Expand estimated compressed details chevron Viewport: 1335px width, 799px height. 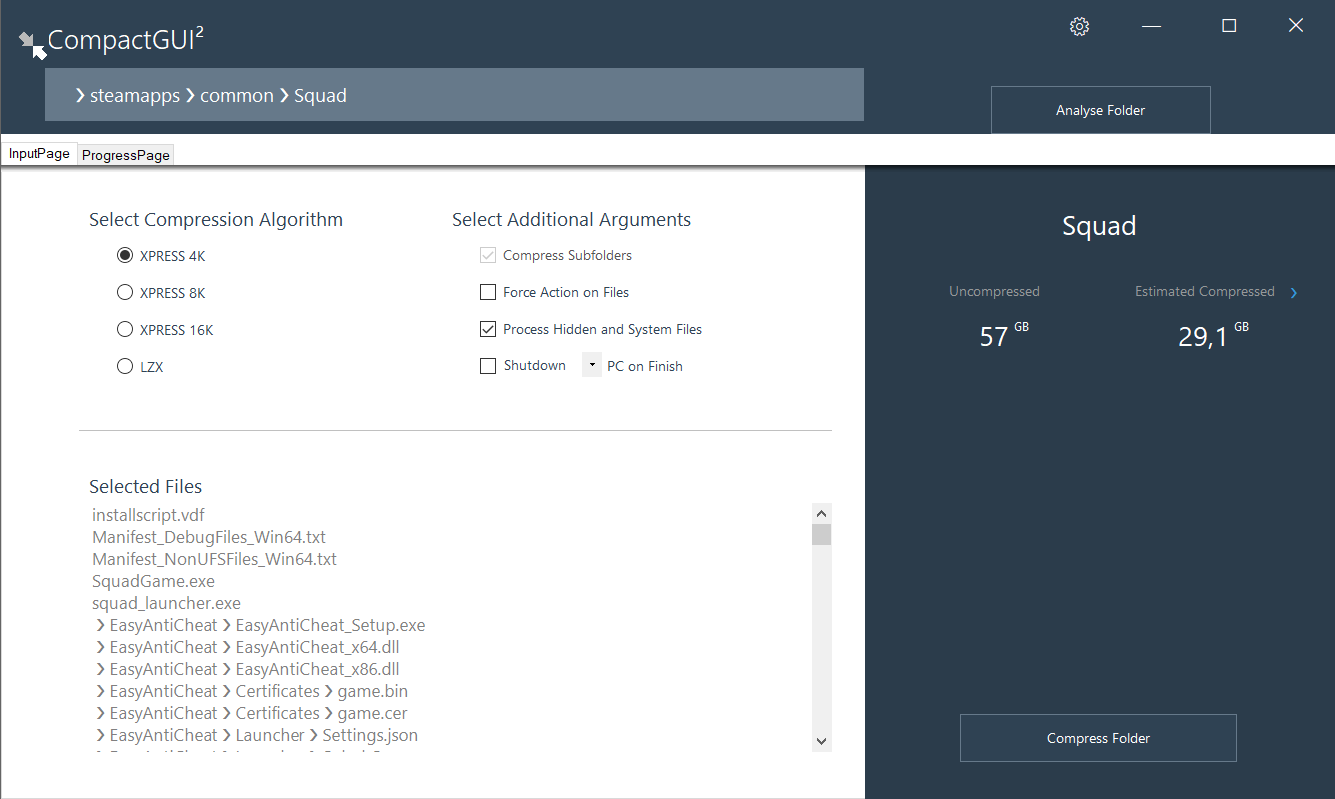(x=1294, y=293)
